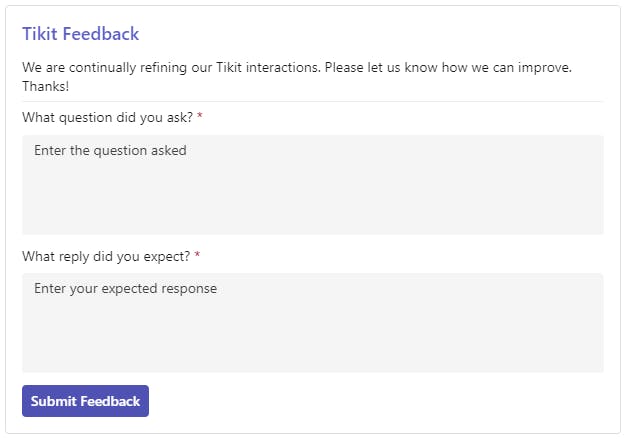Focus the 'Enter your expected response' text box
The image size is (626, 439).
[x=312, y=323]
